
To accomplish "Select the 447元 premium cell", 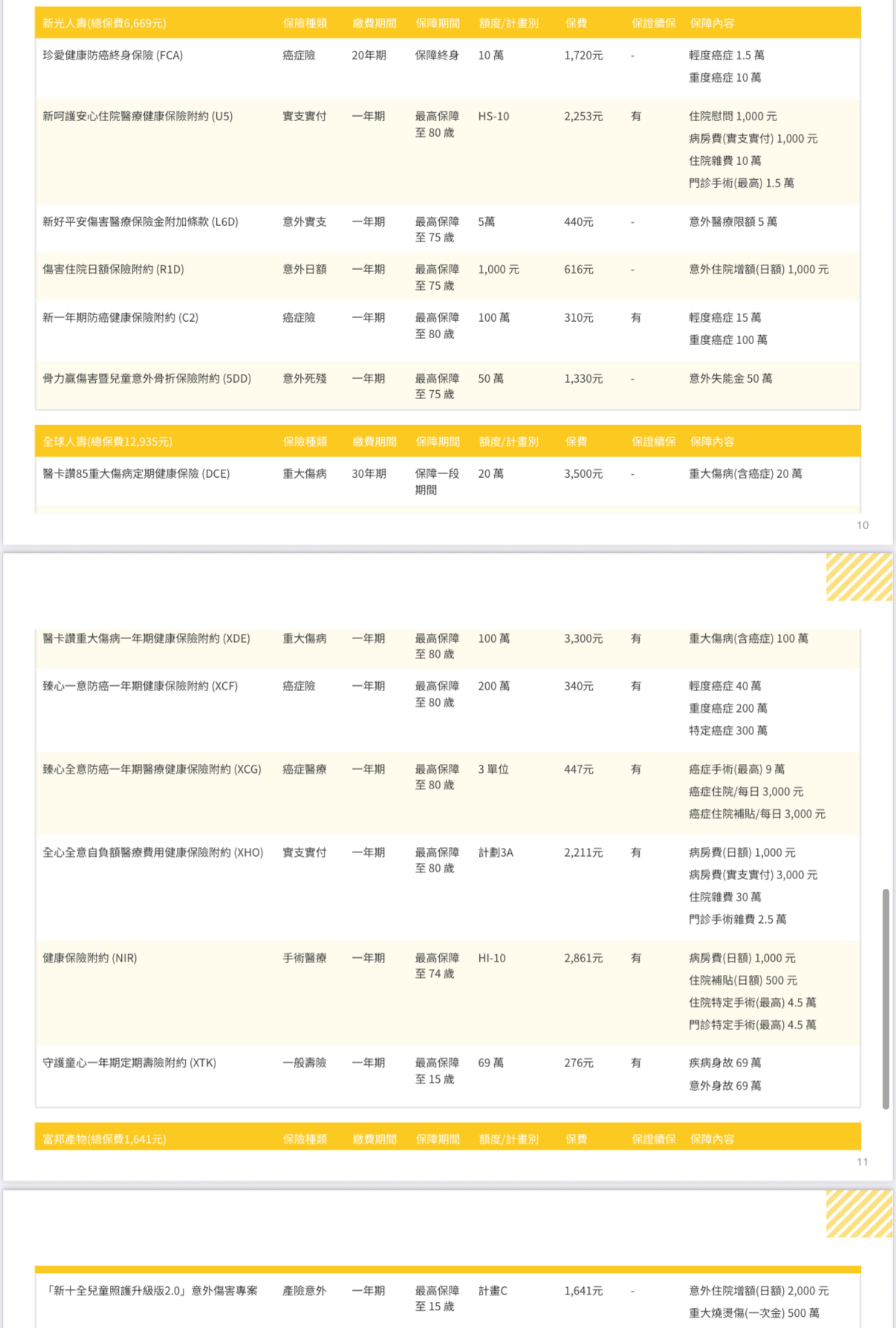I will pos(579,769).
